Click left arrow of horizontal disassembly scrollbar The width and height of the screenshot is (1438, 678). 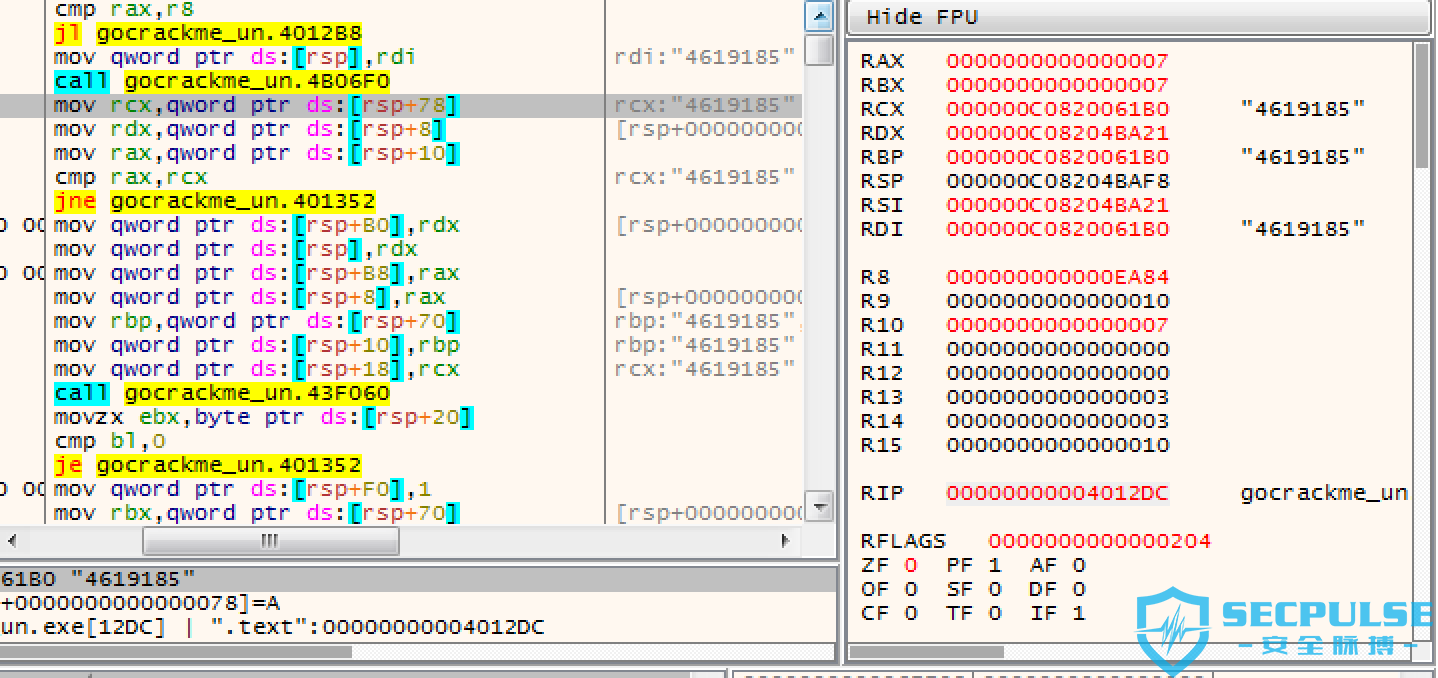pos(10,541)
